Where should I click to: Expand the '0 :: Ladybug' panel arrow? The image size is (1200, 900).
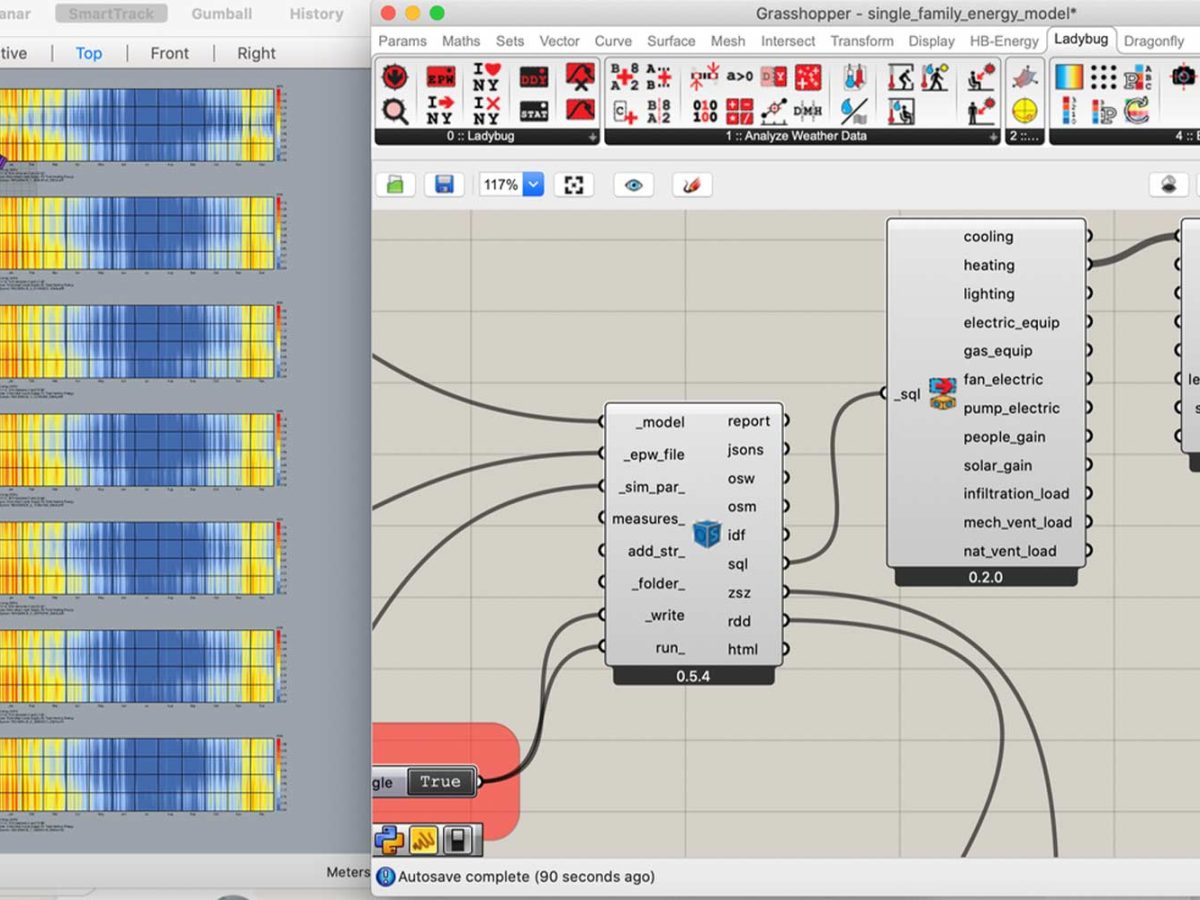[x=592, y=136]
